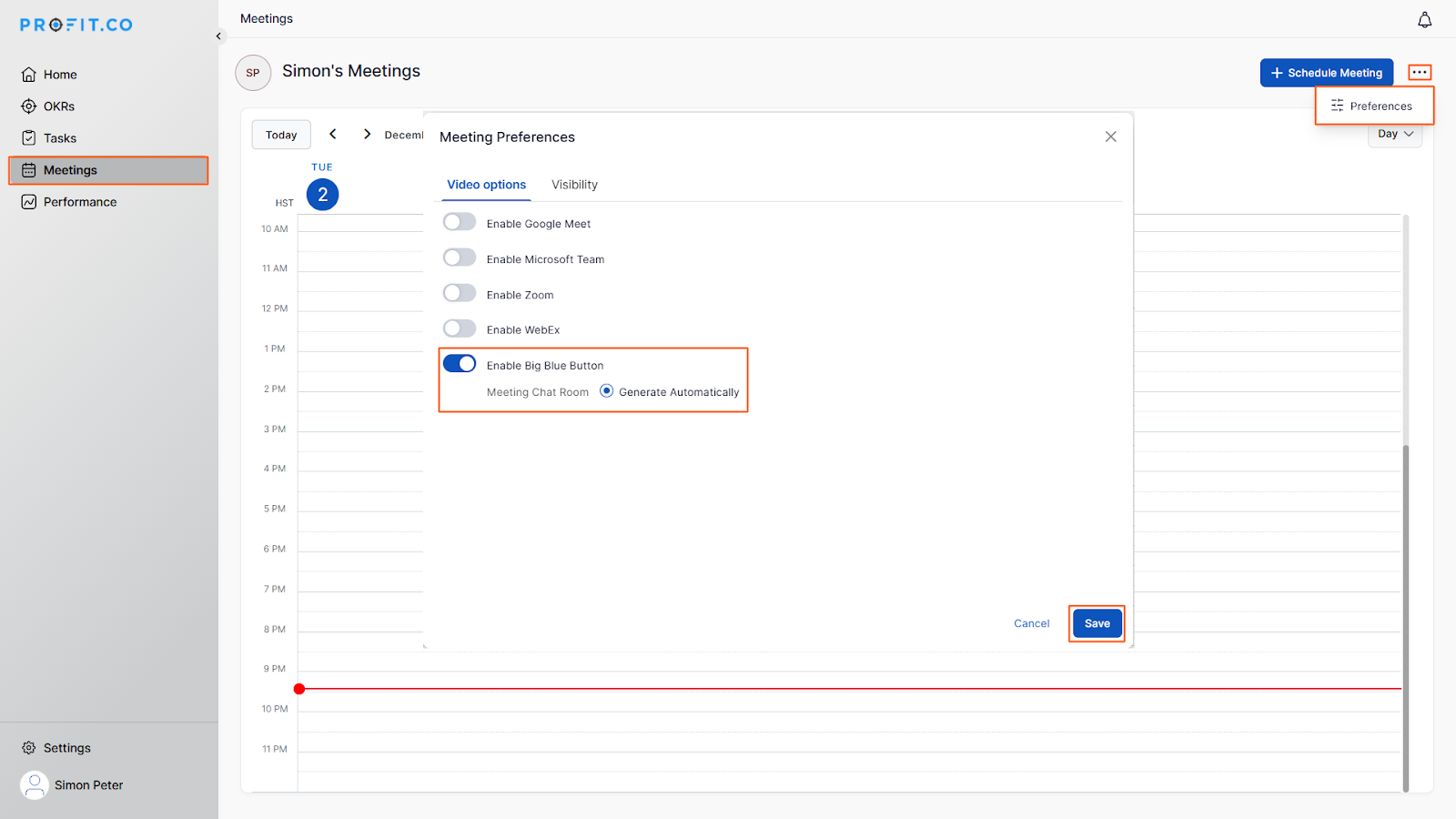1456x819 pixels.
Task: Click the calendar vertical scrollbar
Action: click(1406, 619)
